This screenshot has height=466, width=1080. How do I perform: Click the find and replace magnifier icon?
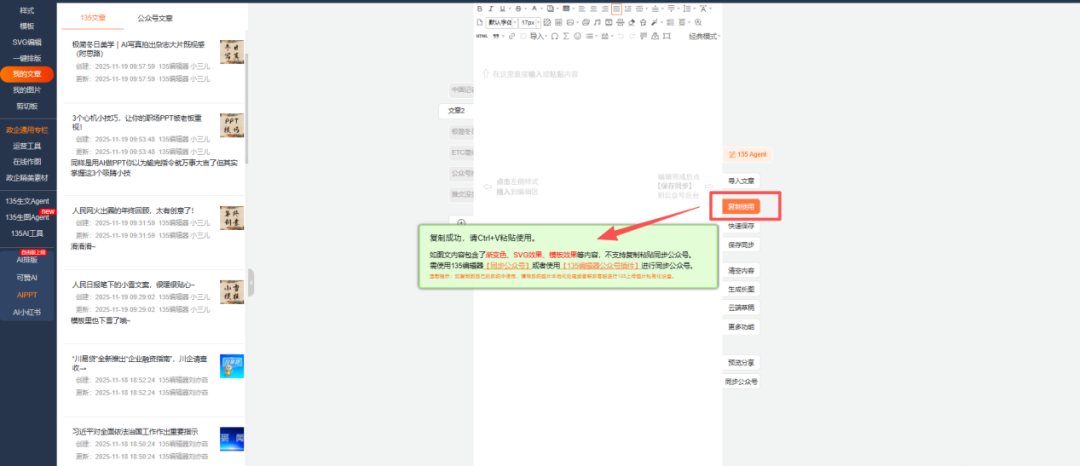pyautogui.click(x=698, y=22)
